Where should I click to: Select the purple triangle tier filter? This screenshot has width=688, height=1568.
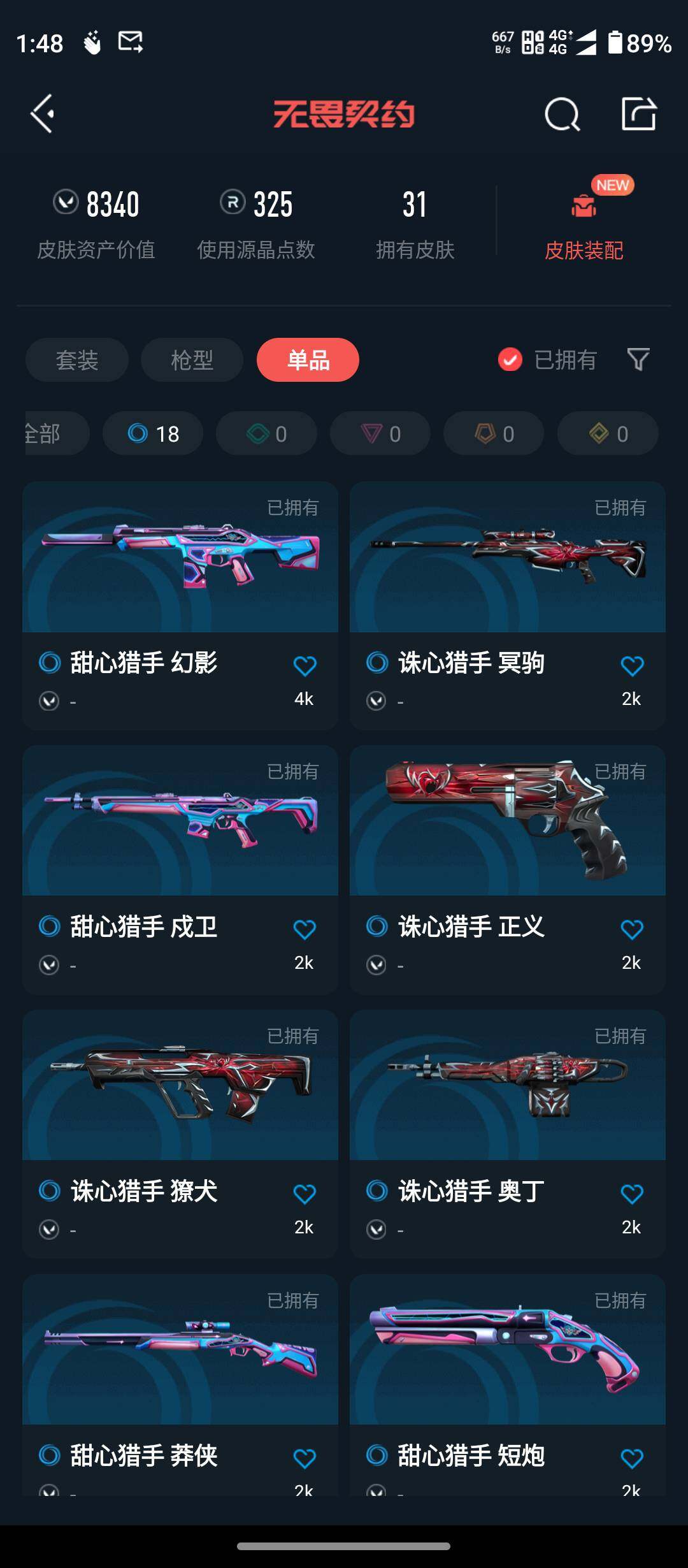380,433
